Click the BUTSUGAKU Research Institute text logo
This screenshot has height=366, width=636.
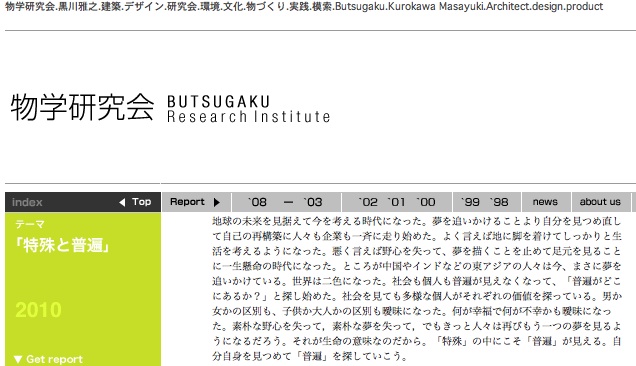point(248,109)
